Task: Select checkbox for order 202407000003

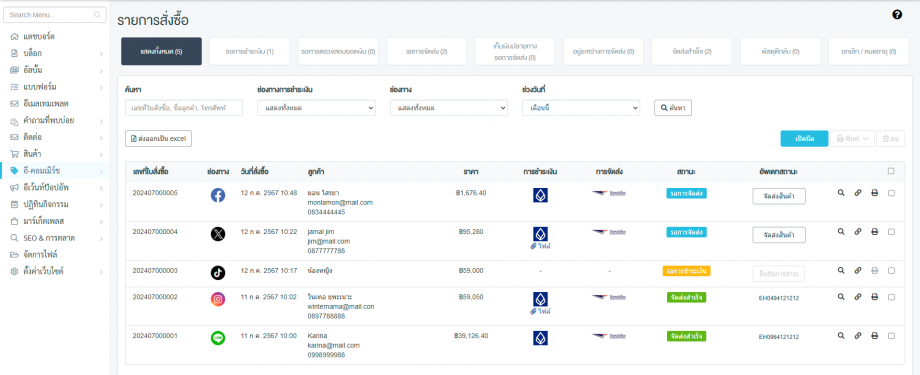Action: [891, 271]
